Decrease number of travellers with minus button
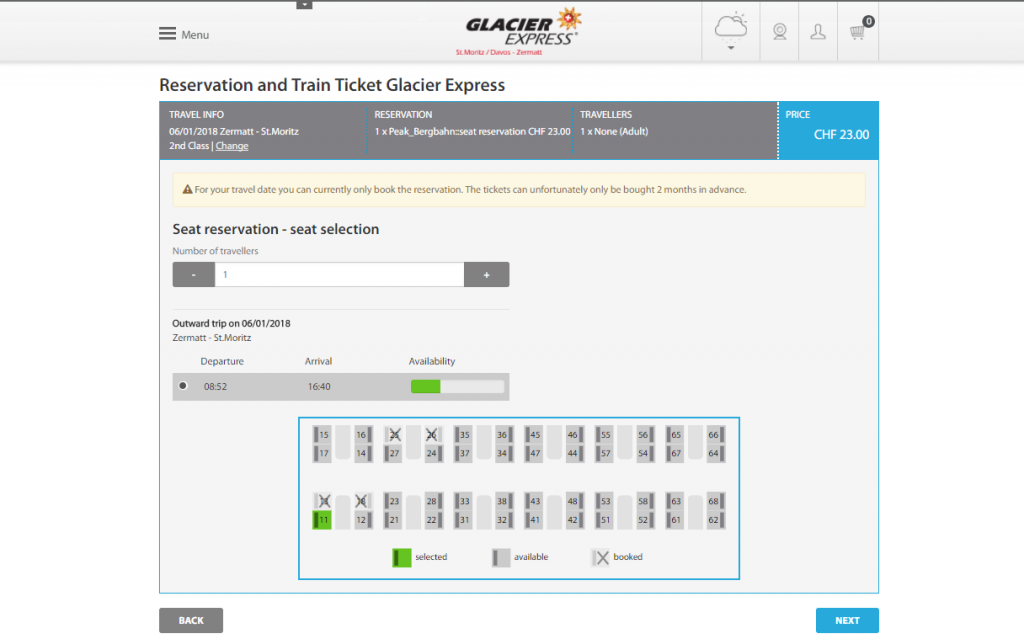Screen dimensions: 1024x639 [193, 274]
